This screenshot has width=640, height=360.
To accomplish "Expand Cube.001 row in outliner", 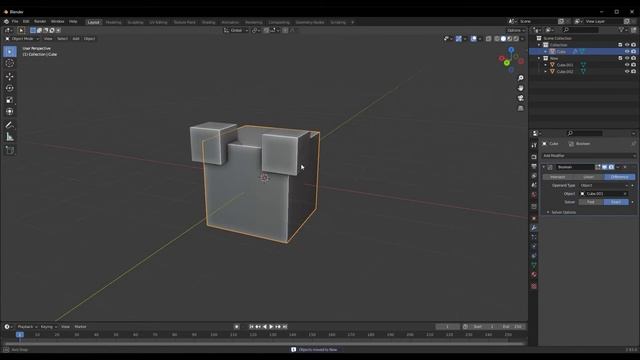I will coord(546,65).
